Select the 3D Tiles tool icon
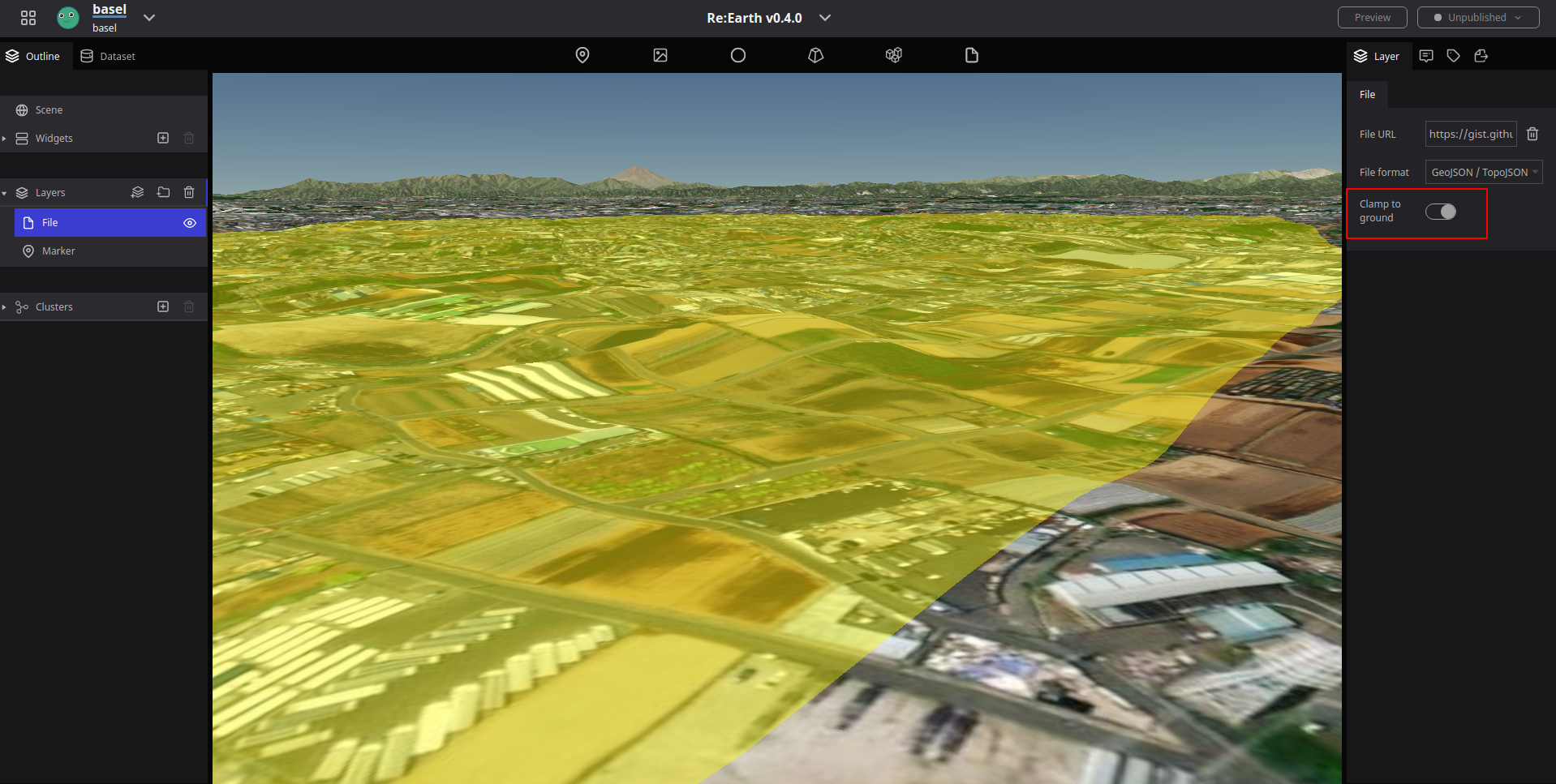 coord(894,55)
